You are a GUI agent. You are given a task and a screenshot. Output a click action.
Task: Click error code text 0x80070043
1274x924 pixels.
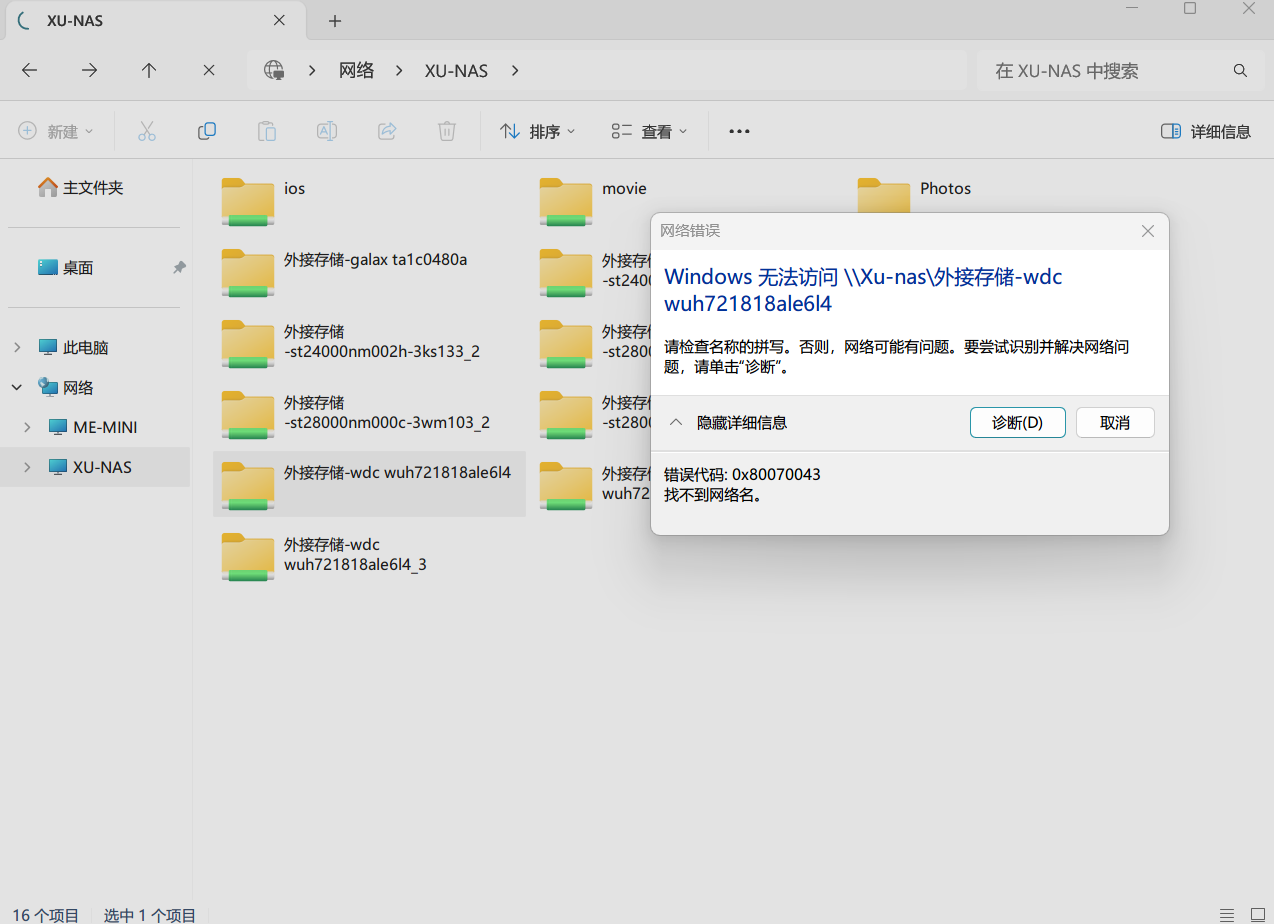[x=777, y=474]
